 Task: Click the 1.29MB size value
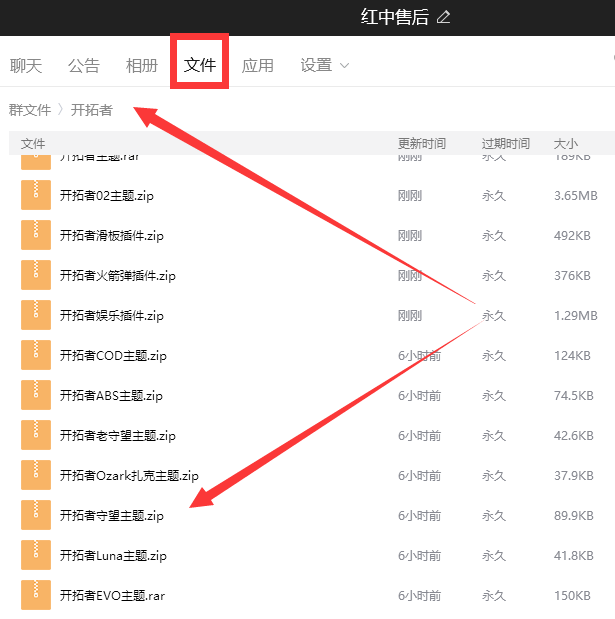[576, 315]
